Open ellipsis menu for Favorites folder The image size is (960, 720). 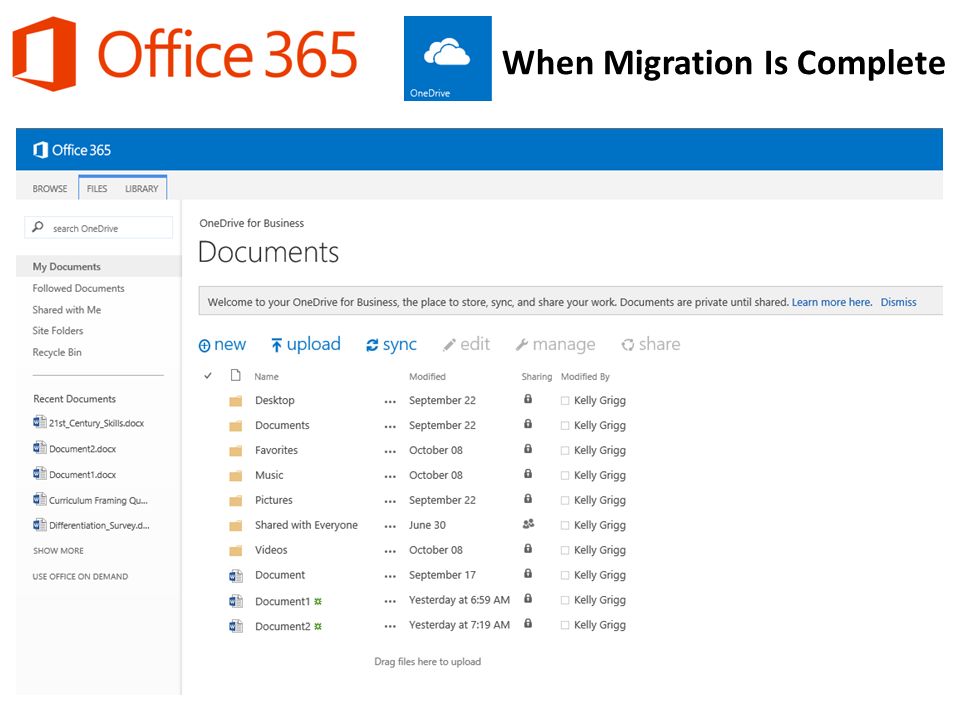tap(390, 452)
